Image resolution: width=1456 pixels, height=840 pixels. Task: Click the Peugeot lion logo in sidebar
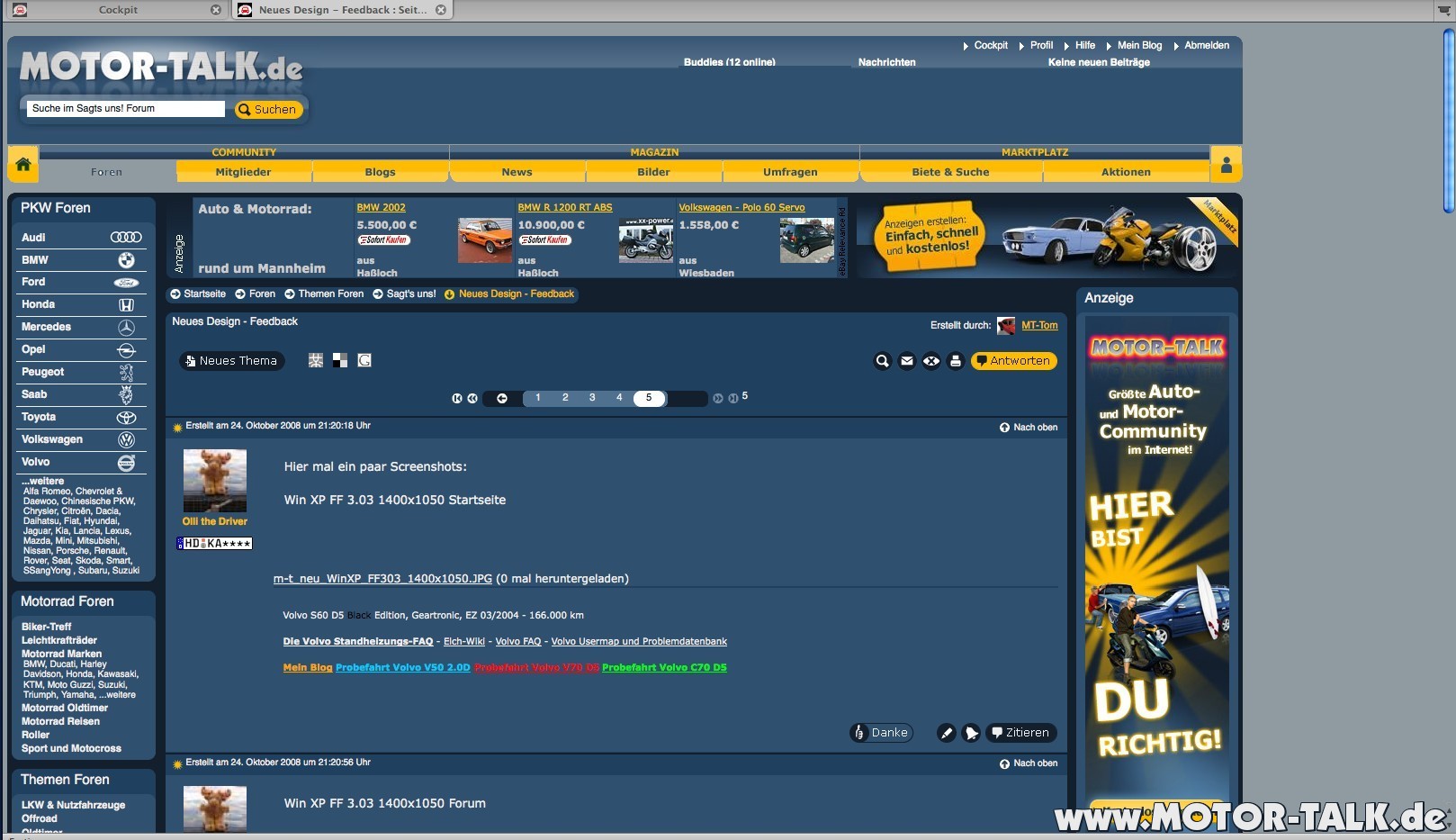point(126,372)
